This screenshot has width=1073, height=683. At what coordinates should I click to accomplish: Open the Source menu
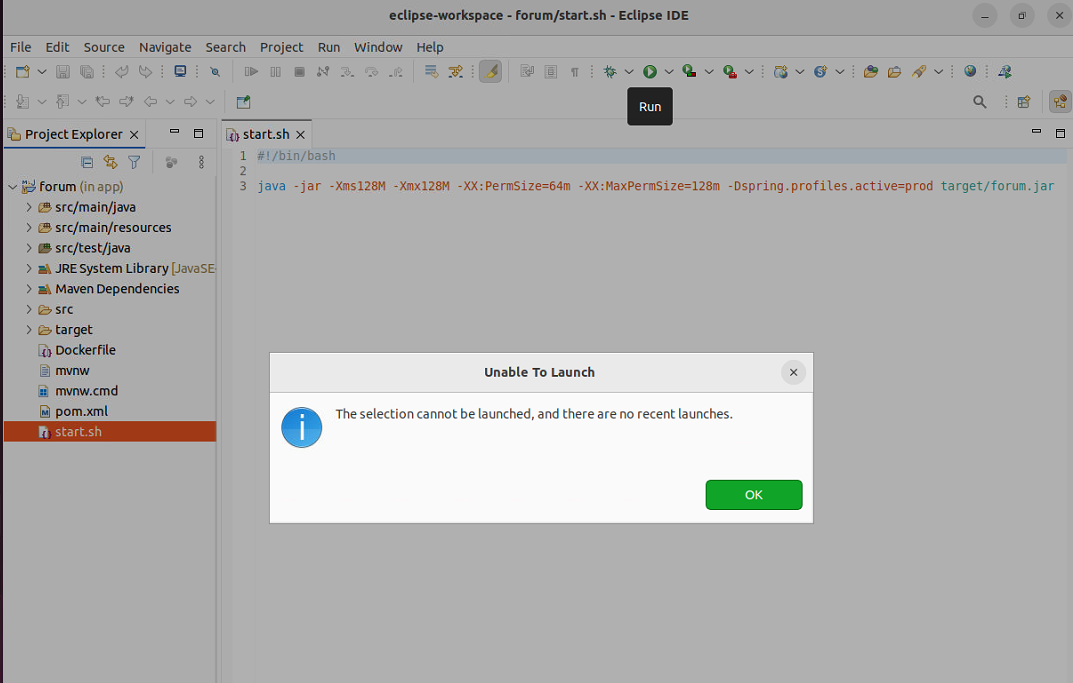(x=104, y=47)
